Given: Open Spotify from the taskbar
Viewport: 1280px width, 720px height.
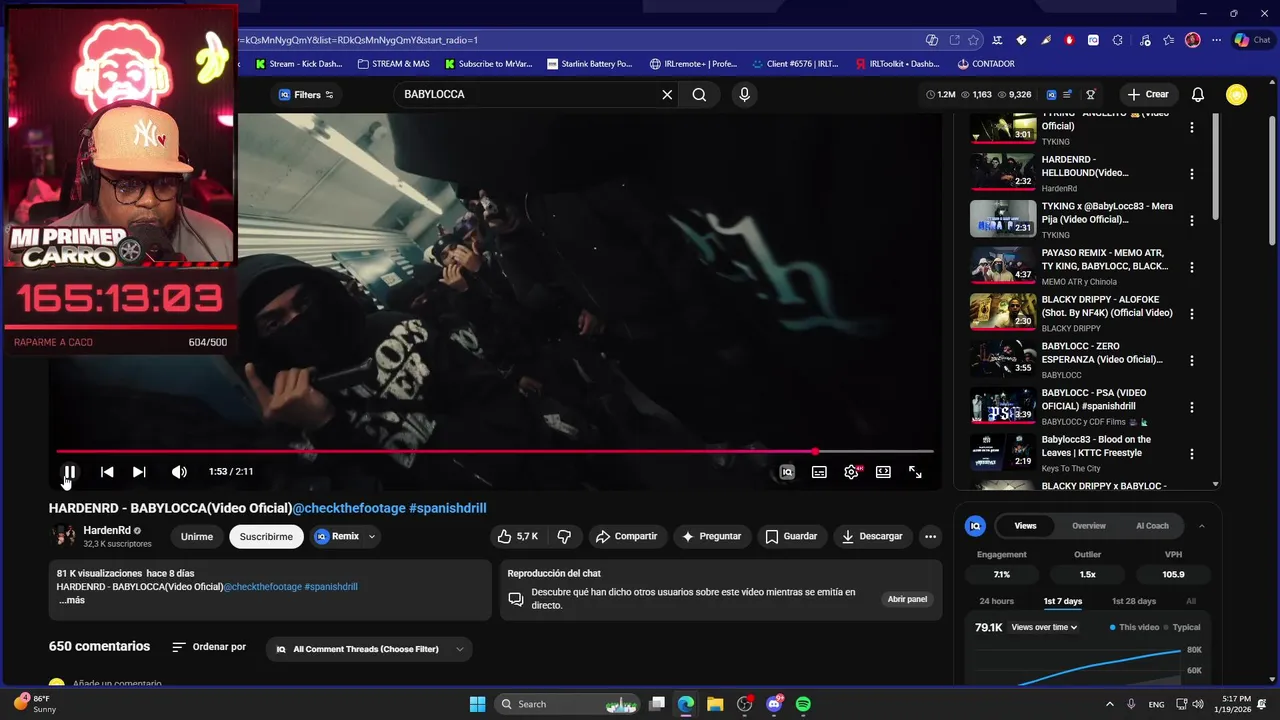Looking at the screenshot, I should point(803,704).
